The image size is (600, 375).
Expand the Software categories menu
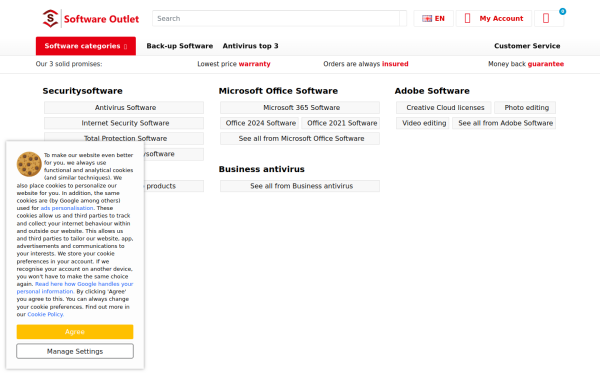point(86,46)
